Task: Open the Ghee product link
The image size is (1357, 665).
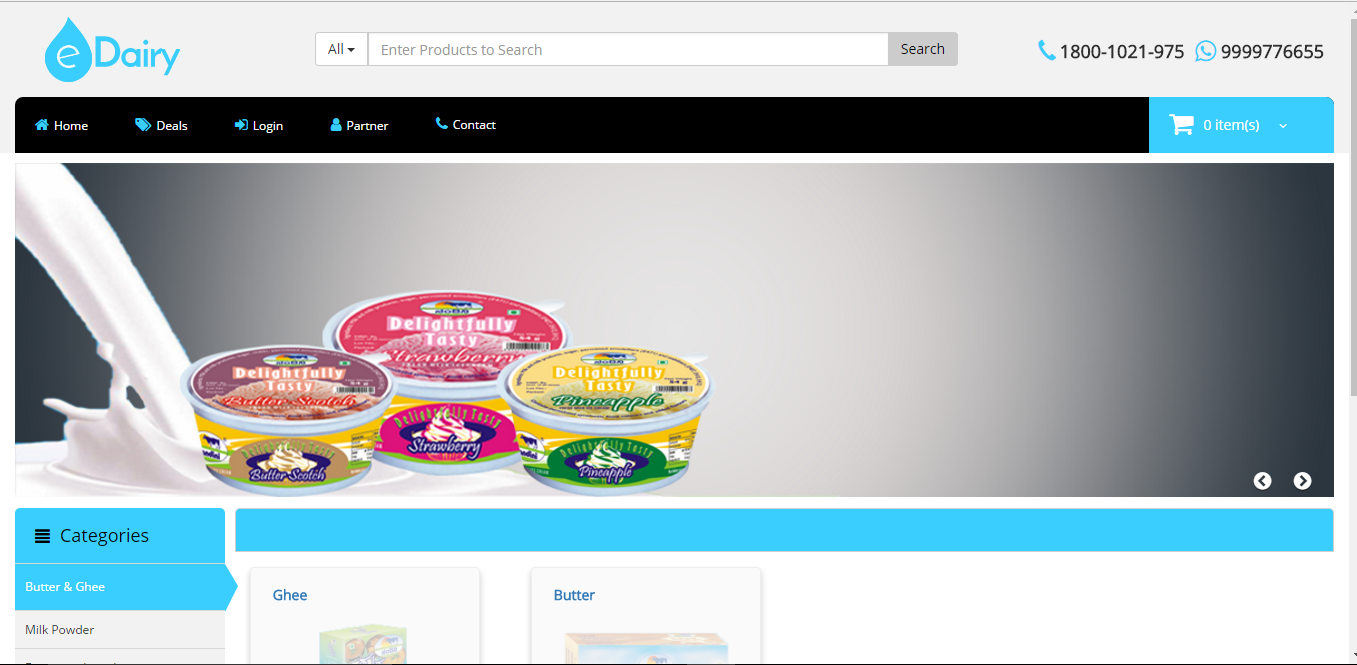Action: pos(290,595)
